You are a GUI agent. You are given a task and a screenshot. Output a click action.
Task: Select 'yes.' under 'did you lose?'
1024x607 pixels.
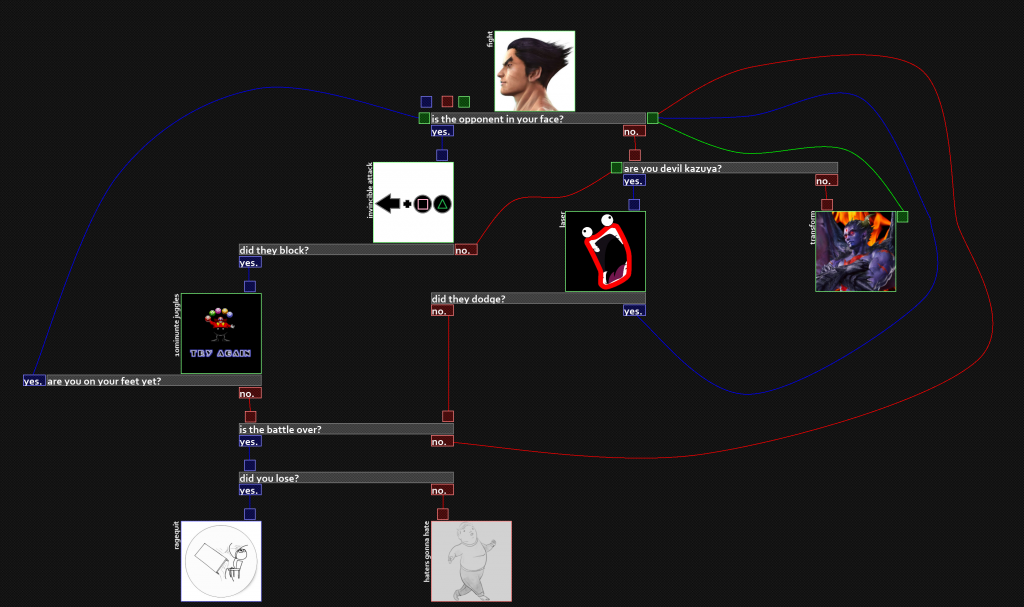pyautogui.click(x=250, y=491)
